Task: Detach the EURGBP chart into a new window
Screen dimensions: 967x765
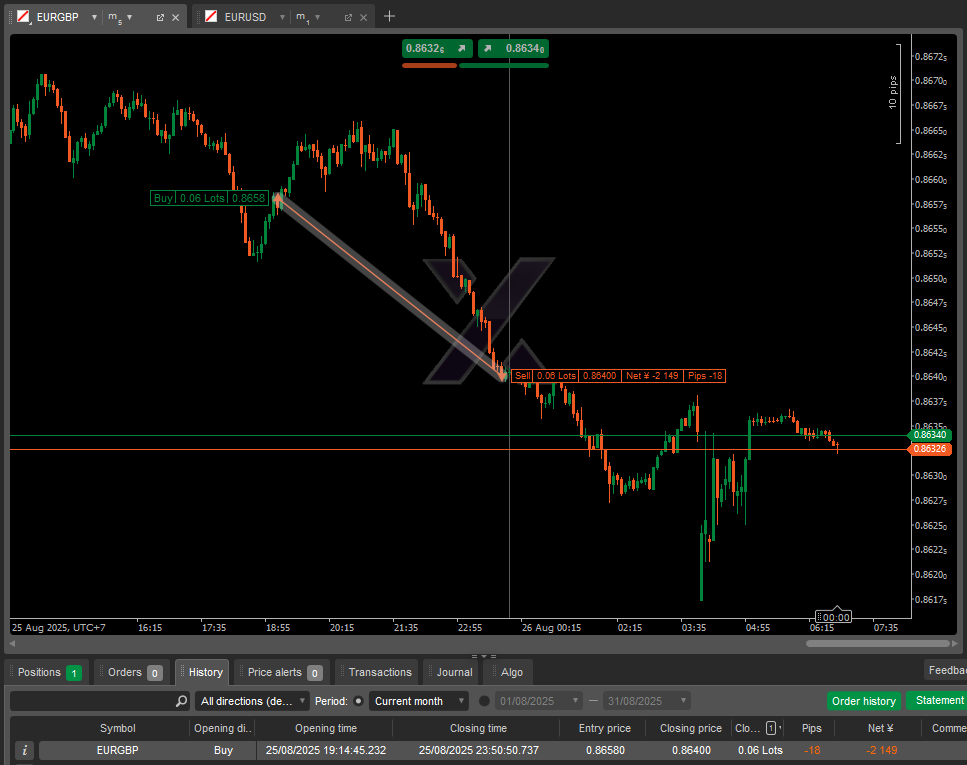Action: pos(160,17)
